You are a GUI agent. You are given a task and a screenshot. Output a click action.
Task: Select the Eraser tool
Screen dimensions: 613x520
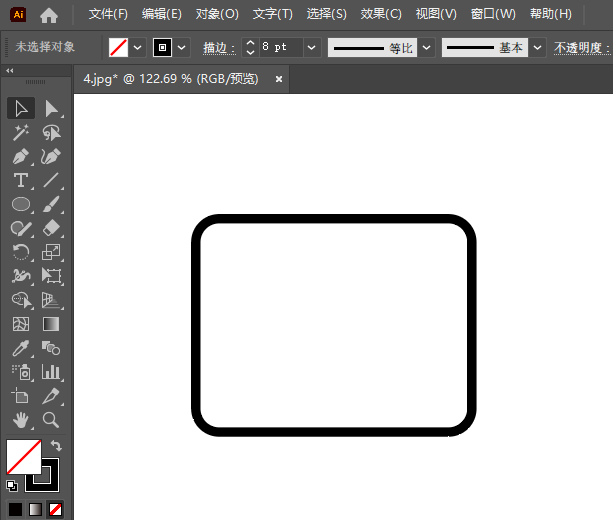[x=51, y=228]
